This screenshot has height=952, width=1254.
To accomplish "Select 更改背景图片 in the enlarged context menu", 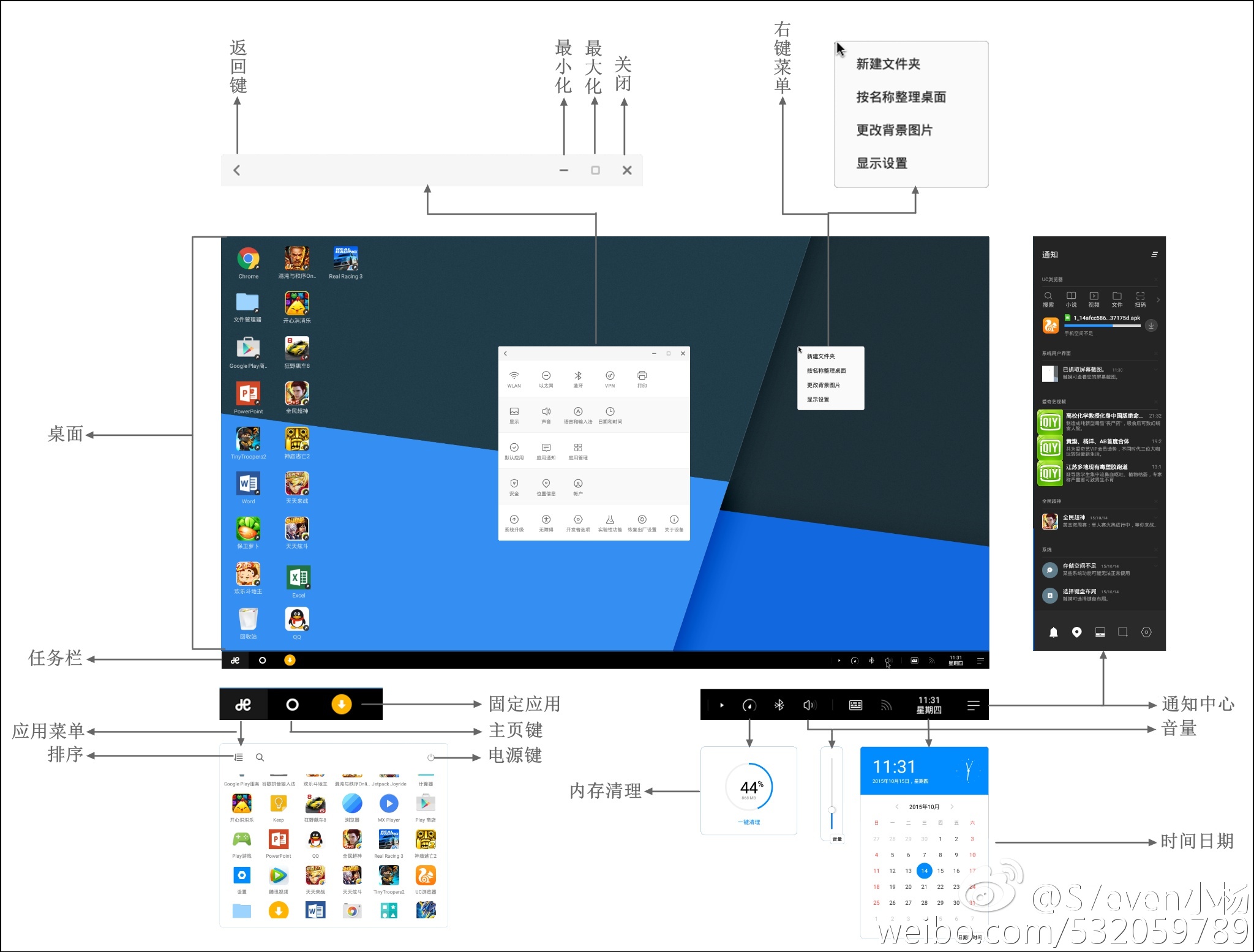I will 894,130.
